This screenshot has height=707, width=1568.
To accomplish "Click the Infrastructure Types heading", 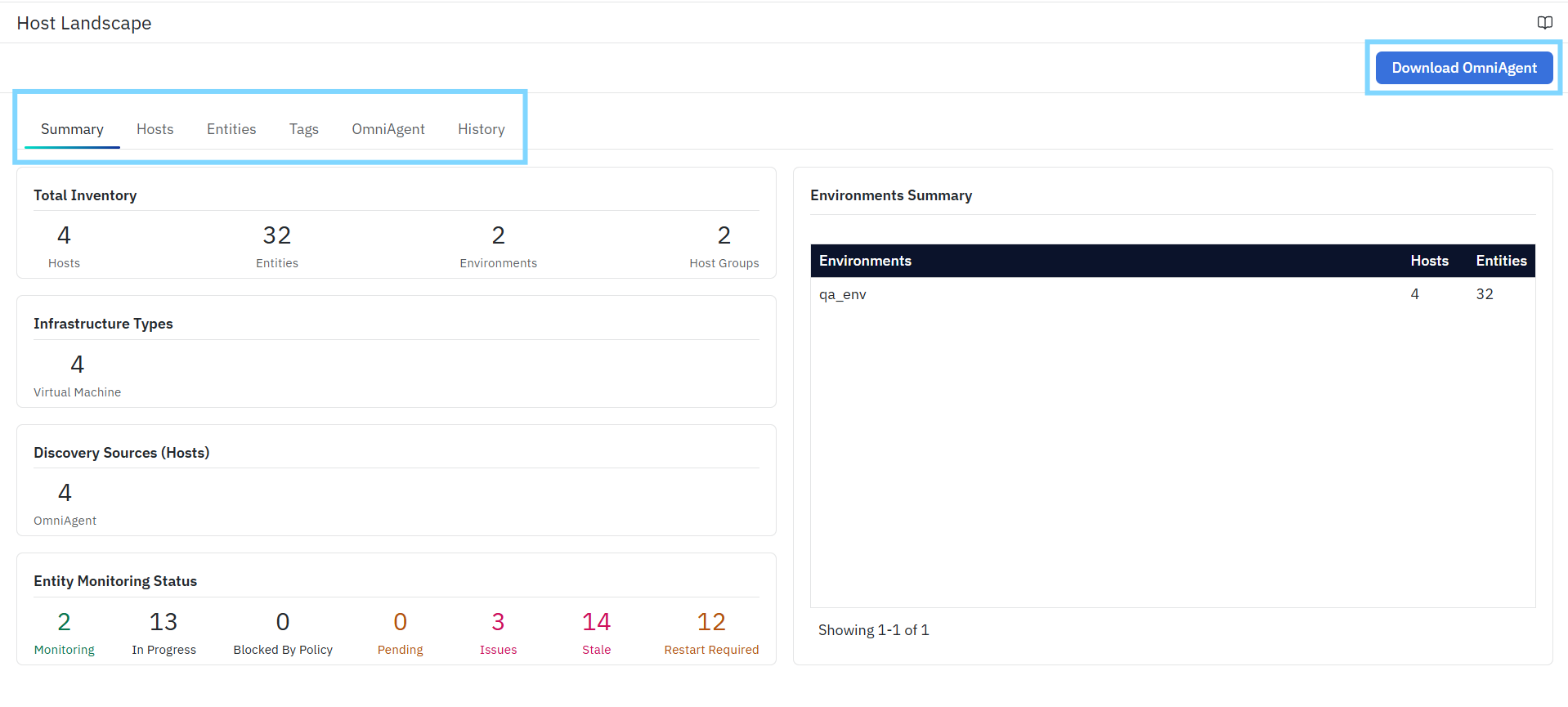I will [x=103, y=324].
